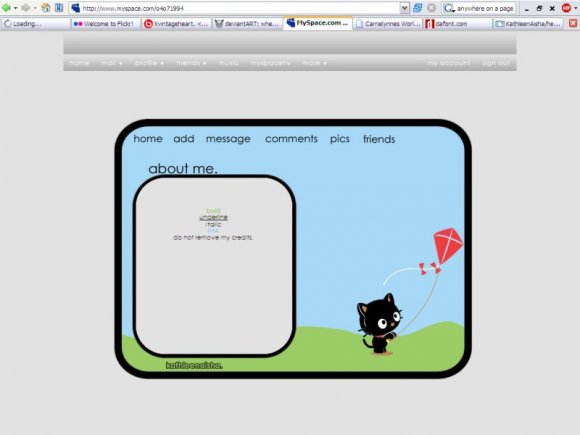Click the green 'bold' sample text
This screenshot has height=435, width=580.
tap(213, 211)
